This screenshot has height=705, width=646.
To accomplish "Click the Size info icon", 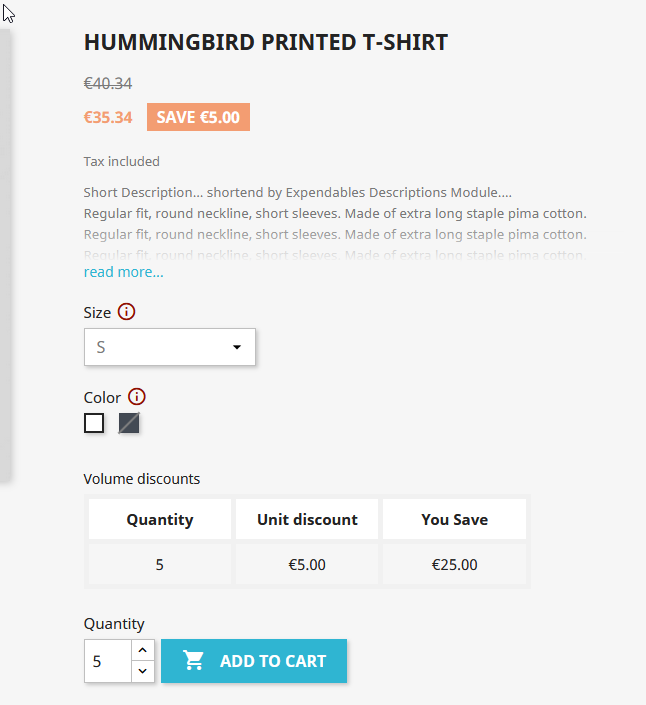I will point(126,312).
